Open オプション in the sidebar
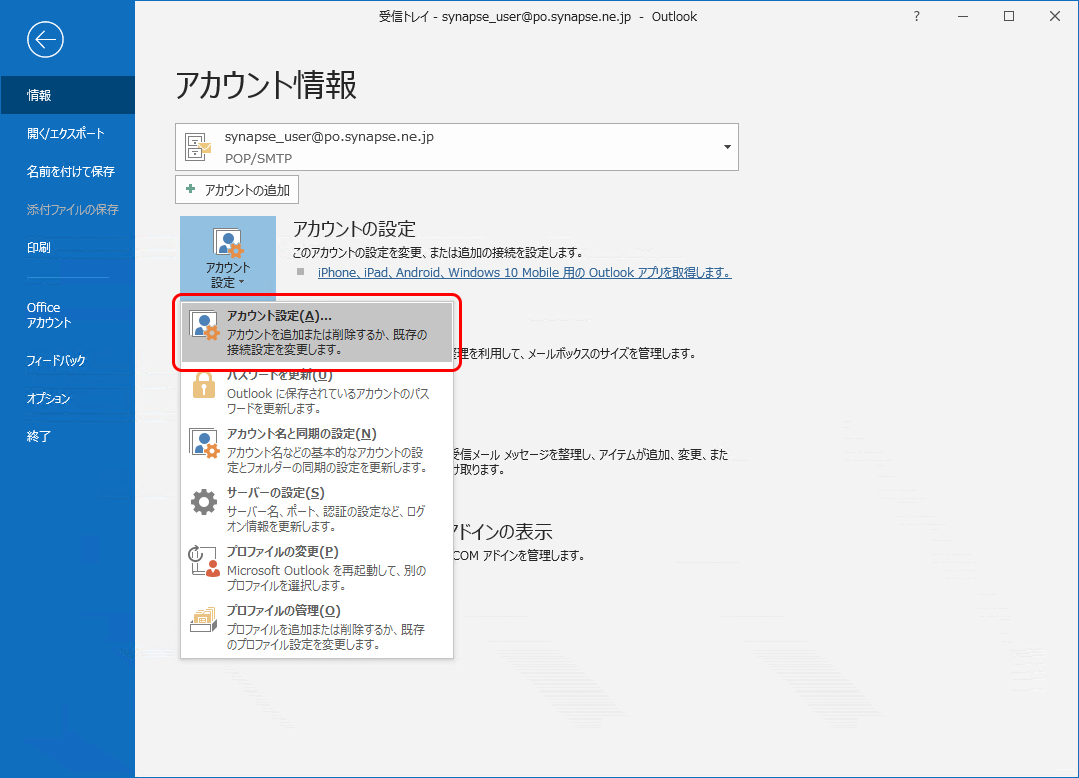This screenshot has width=1079, height=778. pos(67,398)
